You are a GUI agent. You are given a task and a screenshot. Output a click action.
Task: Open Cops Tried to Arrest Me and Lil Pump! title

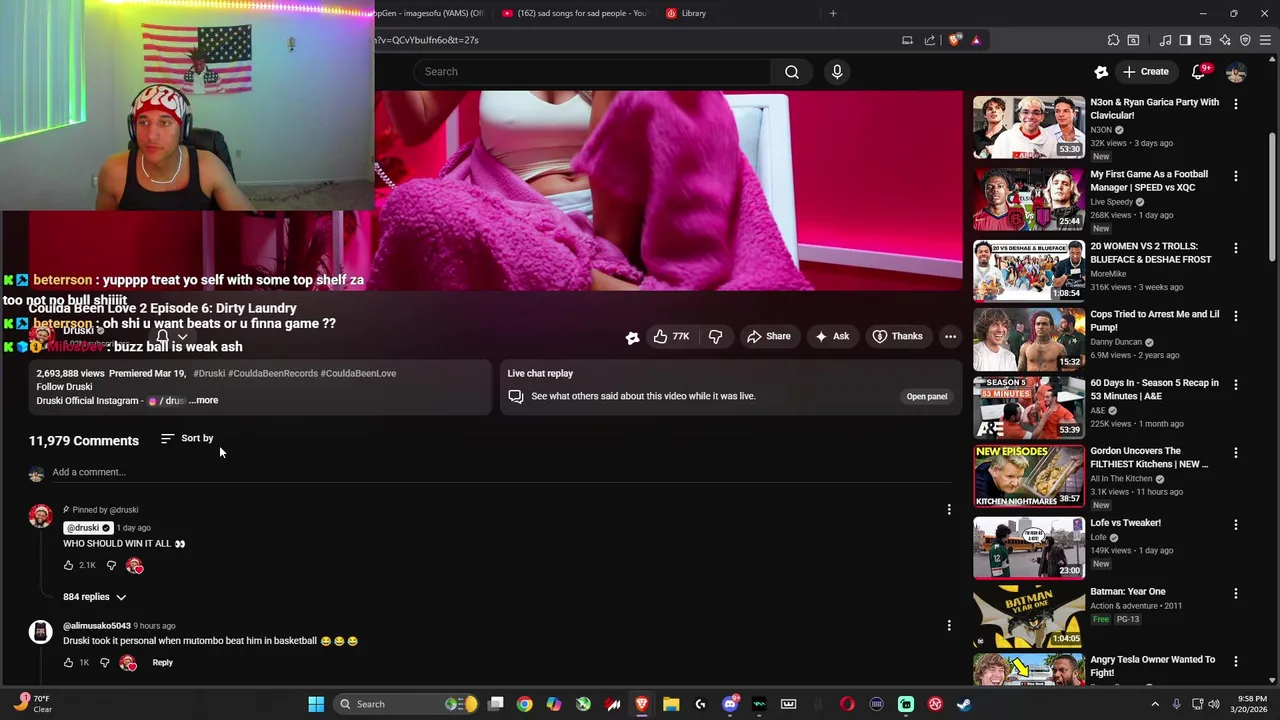pyautogui.click(x=1155, y=321)
